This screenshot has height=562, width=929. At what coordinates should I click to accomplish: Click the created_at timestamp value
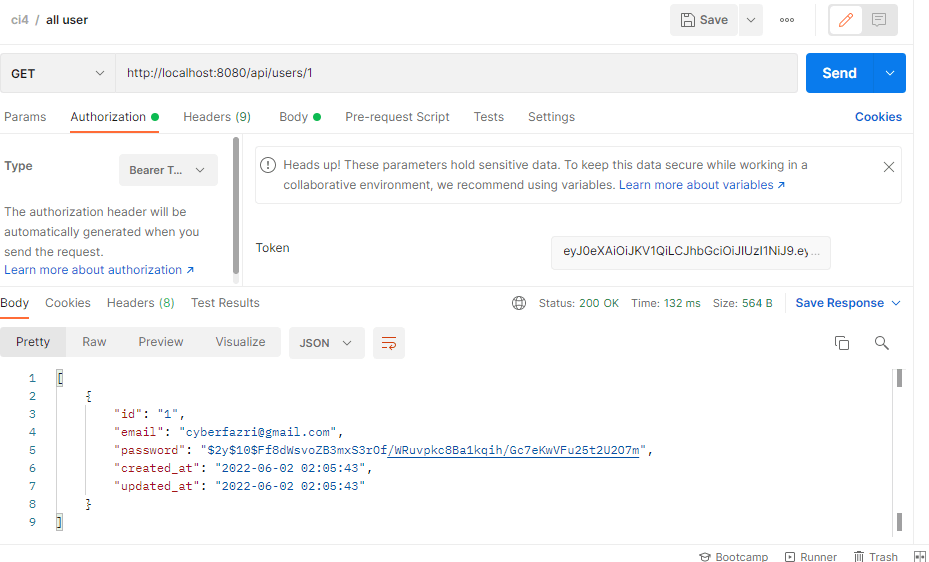(290, 468)
